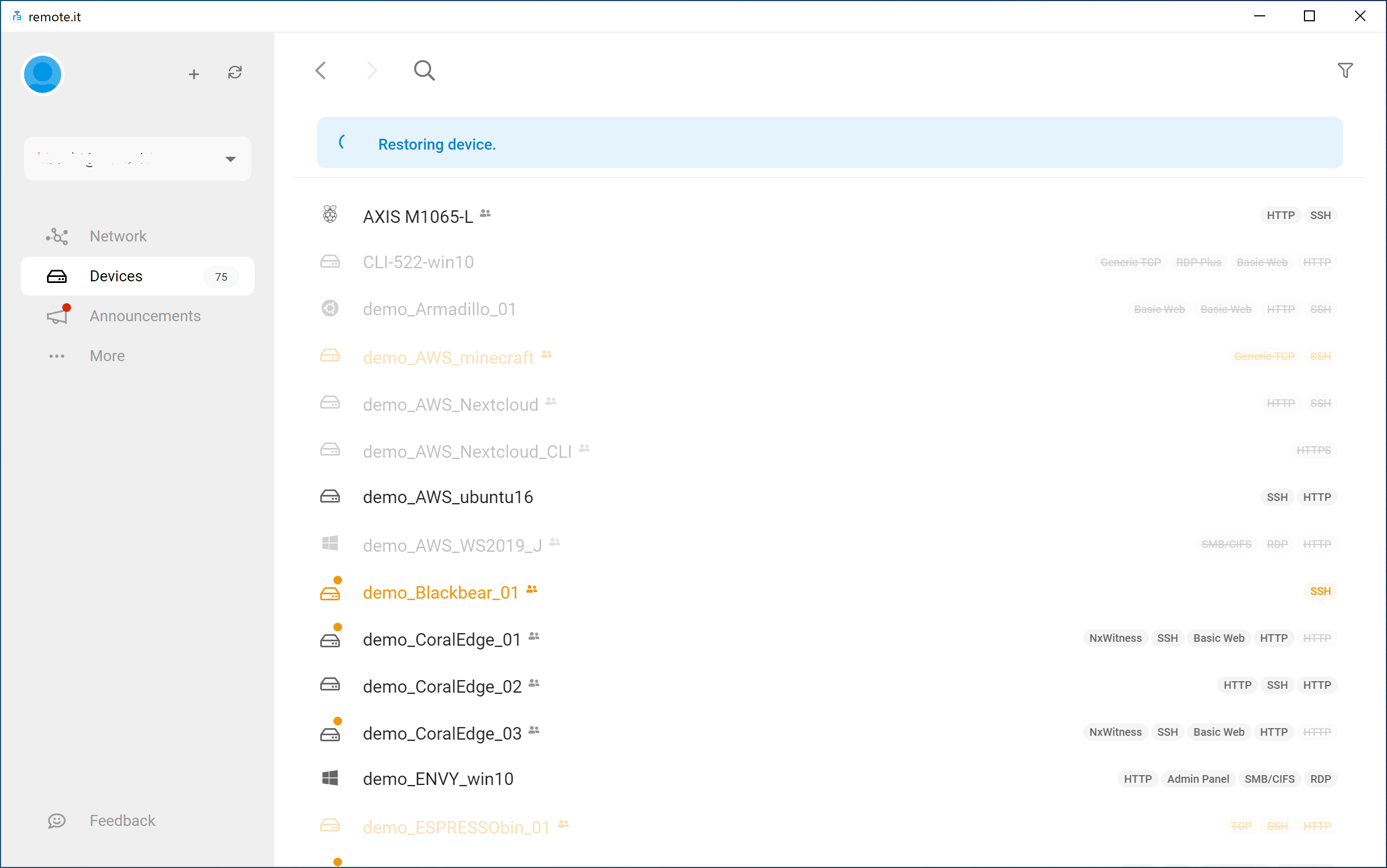Open the demo_AWS_minecraft device
This screenshot has width=1387, height=868.
pyautogui.click(x=449, y=358)
